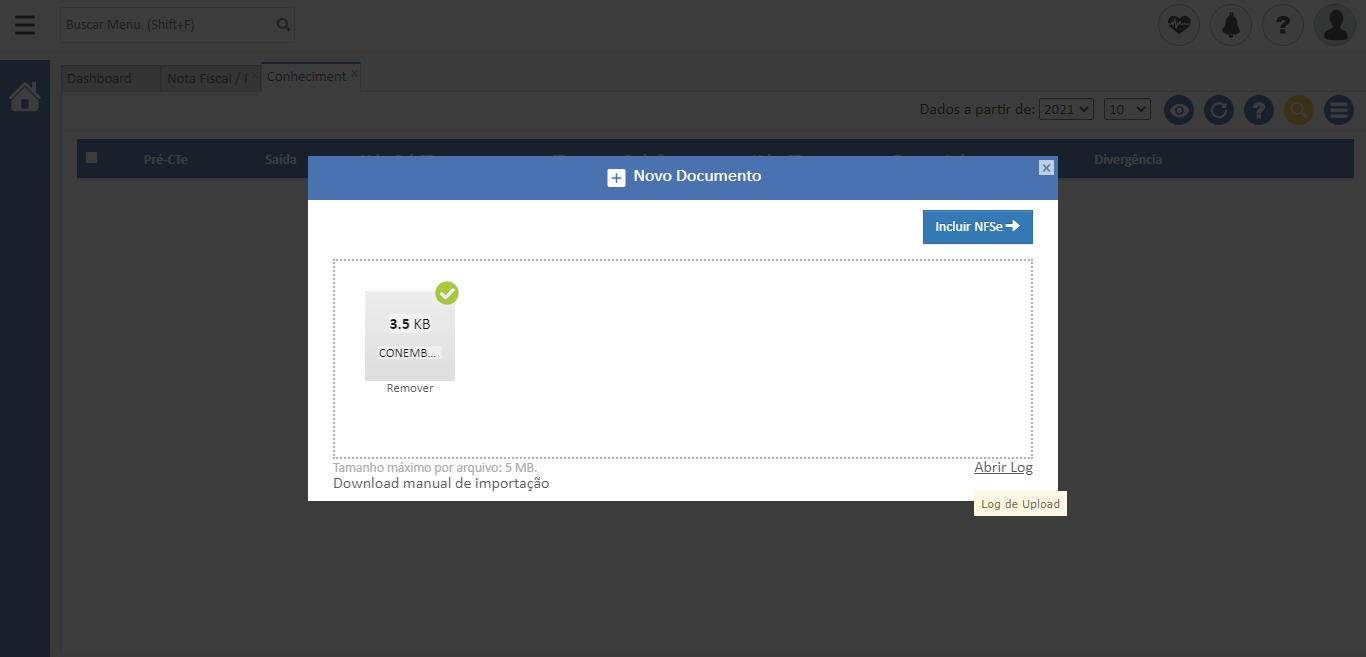Switch to the Dashboard tab
1366x657 pixels.
click(100, 78)
